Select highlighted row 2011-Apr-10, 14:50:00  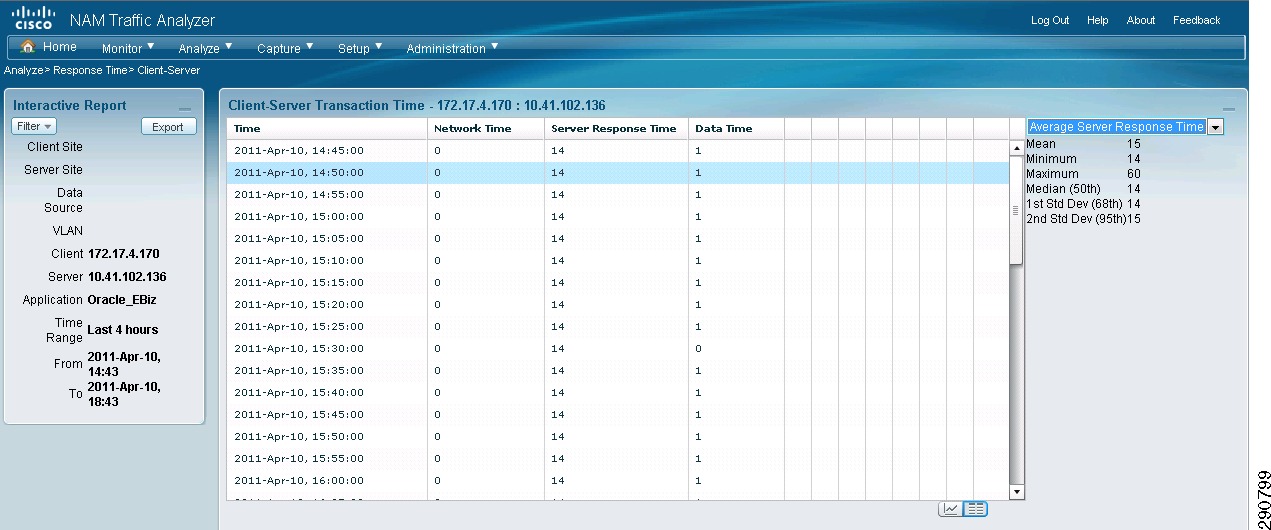618,172
